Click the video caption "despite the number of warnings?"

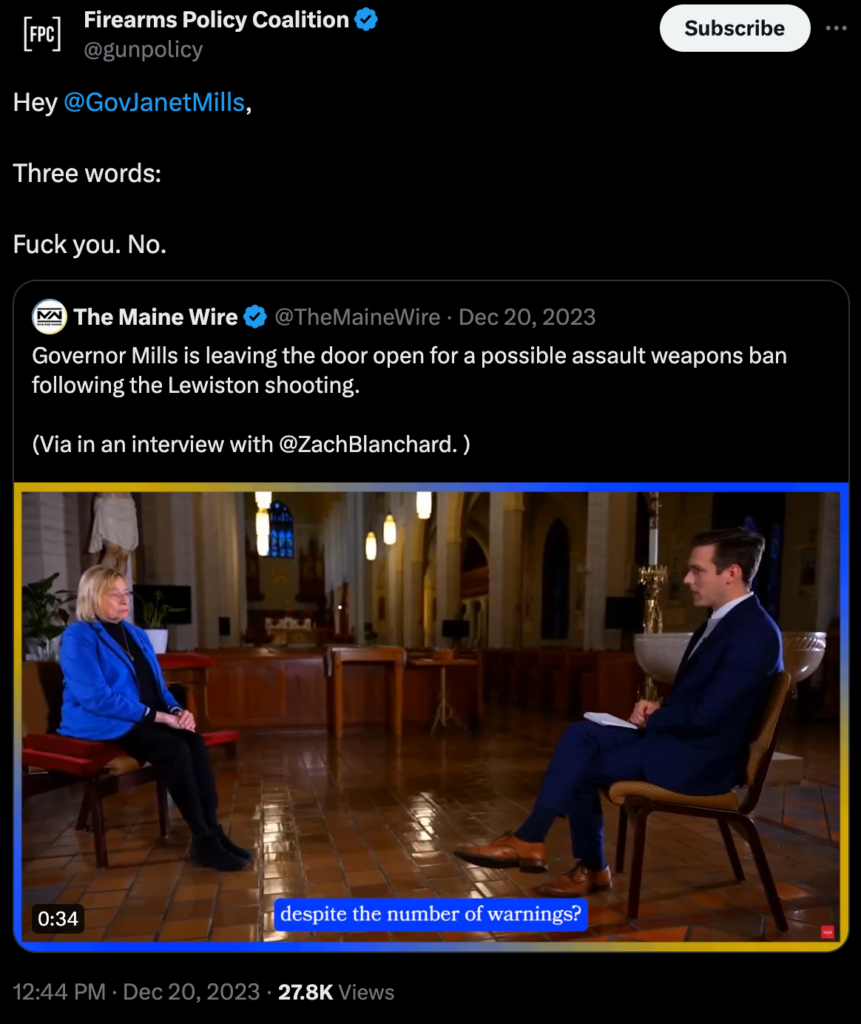tap(430, 914)
